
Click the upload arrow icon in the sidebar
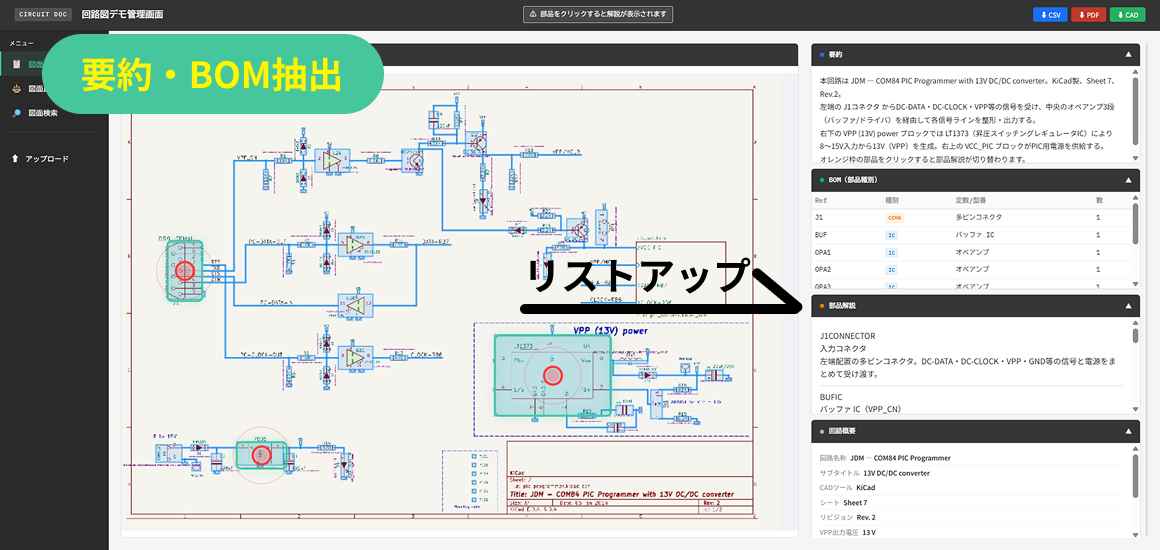[x=15, y=158]
